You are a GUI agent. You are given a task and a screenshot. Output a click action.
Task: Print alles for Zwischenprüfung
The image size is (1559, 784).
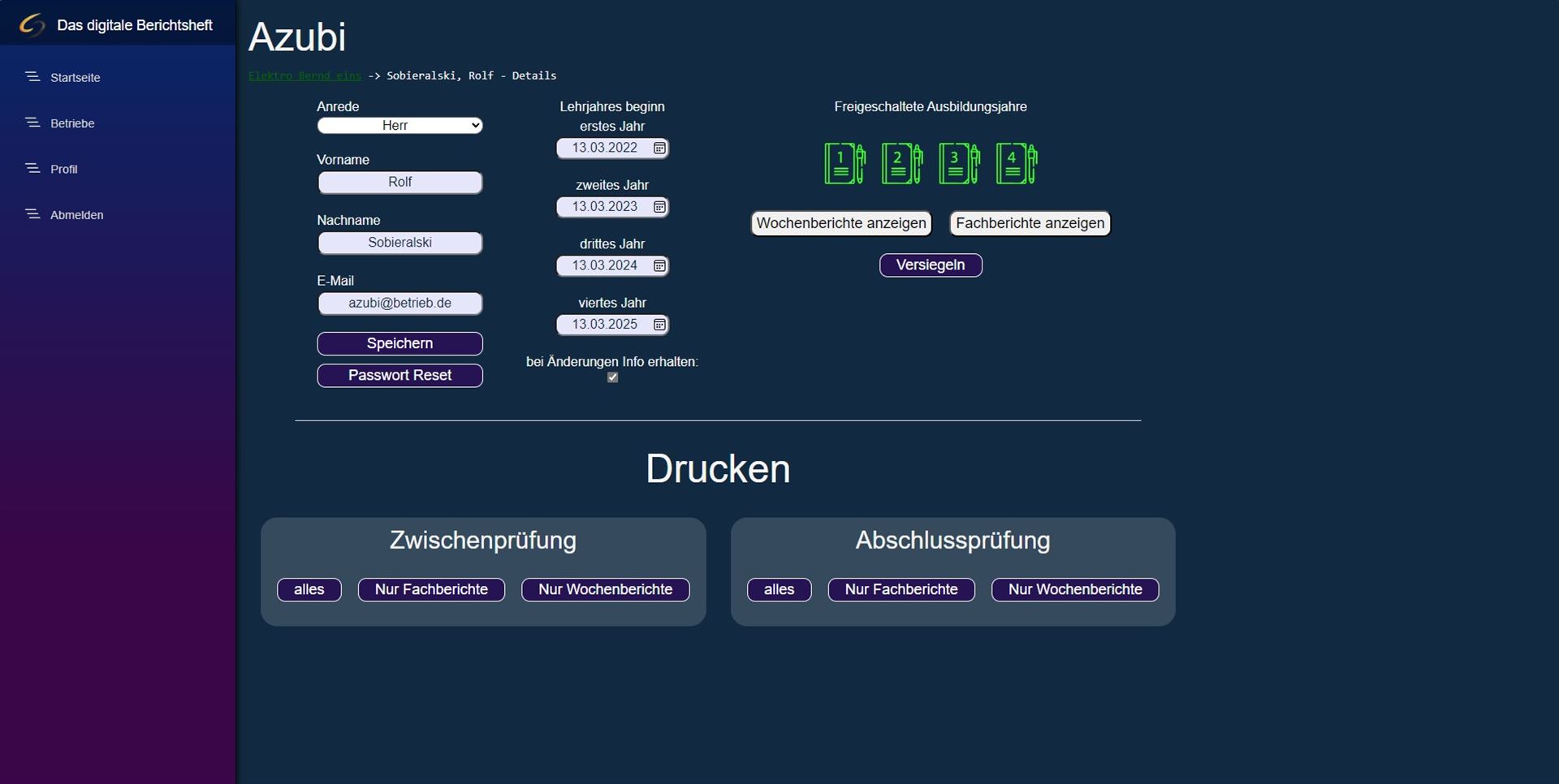tap(309, 589)
